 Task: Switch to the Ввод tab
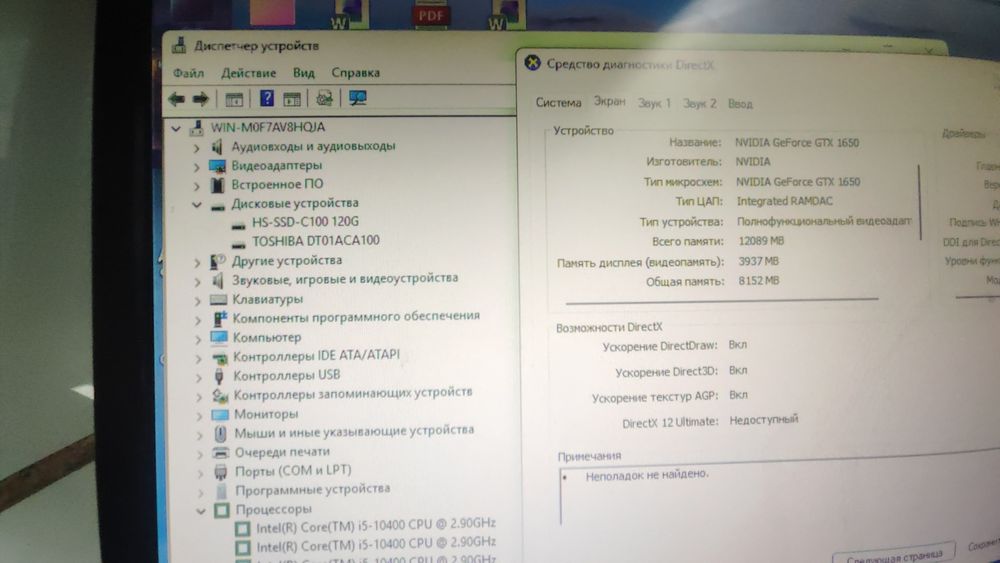point(740,104)
